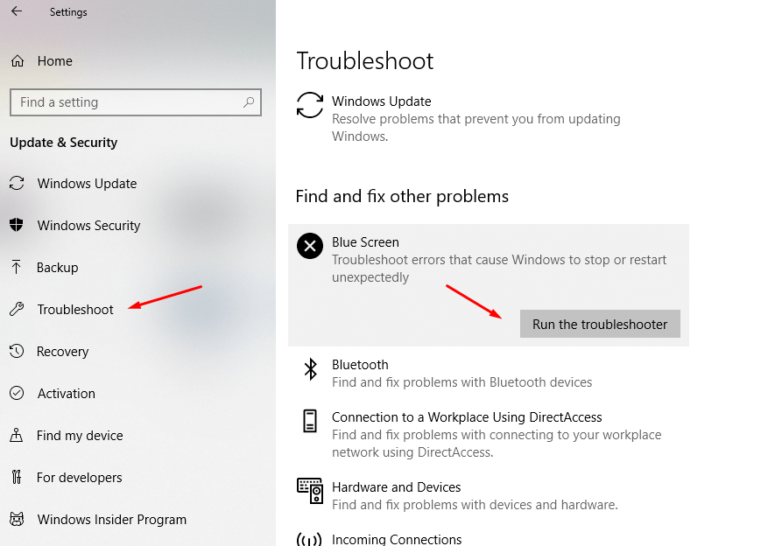Click the Blue Screen X icon
Image resolution: width=768 pixels, height=546 pixels.
[x=310, y=246]
